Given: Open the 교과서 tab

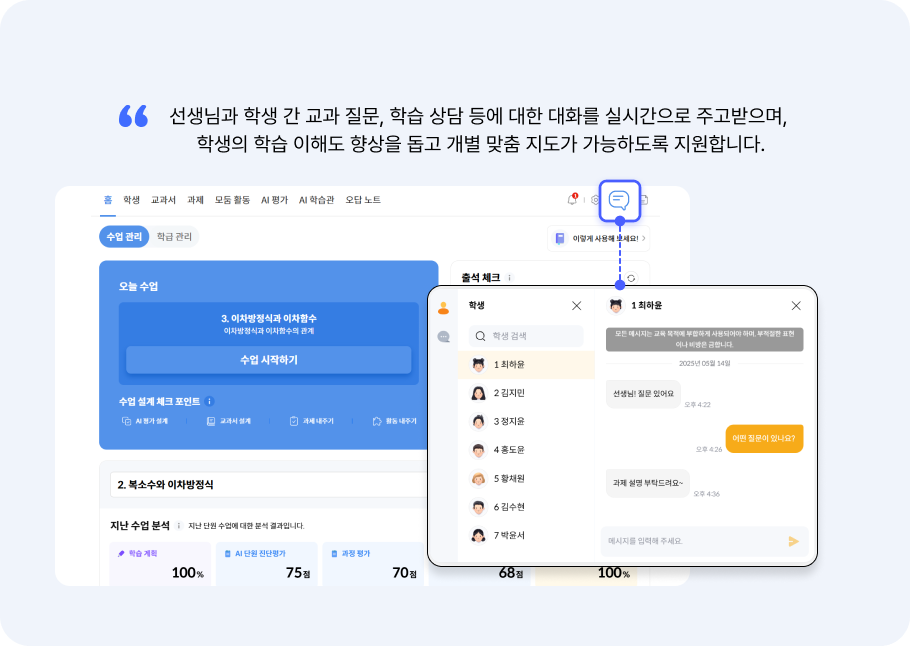Looking at the screenshot, I should coord(163,200).
